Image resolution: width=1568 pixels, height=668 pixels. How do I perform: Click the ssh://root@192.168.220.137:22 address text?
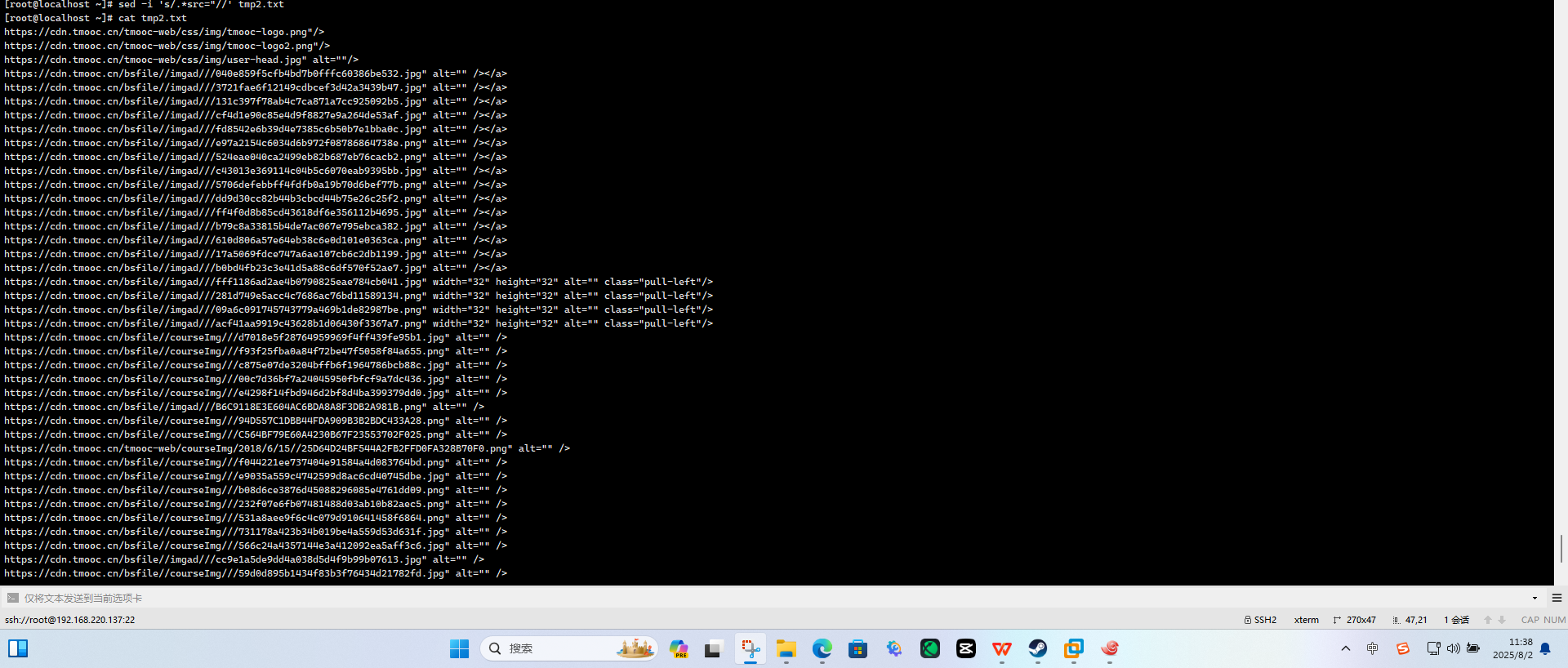pos(69,620)
